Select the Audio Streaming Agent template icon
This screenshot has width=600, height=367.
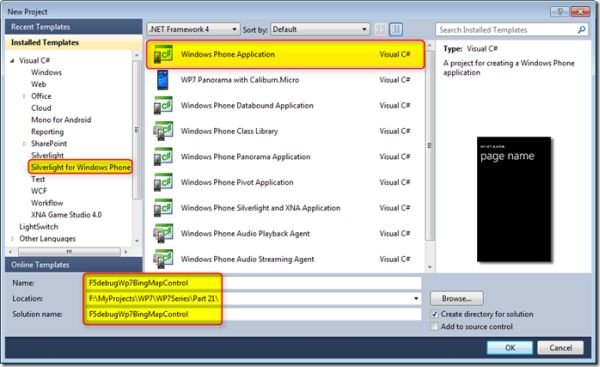pos(163,259)
